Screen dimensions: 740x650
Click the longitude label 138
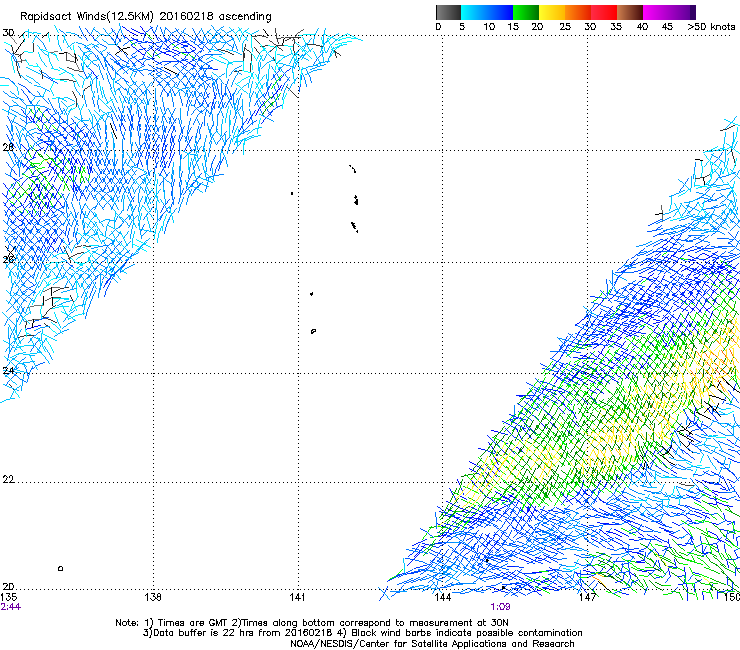[152, 597]
